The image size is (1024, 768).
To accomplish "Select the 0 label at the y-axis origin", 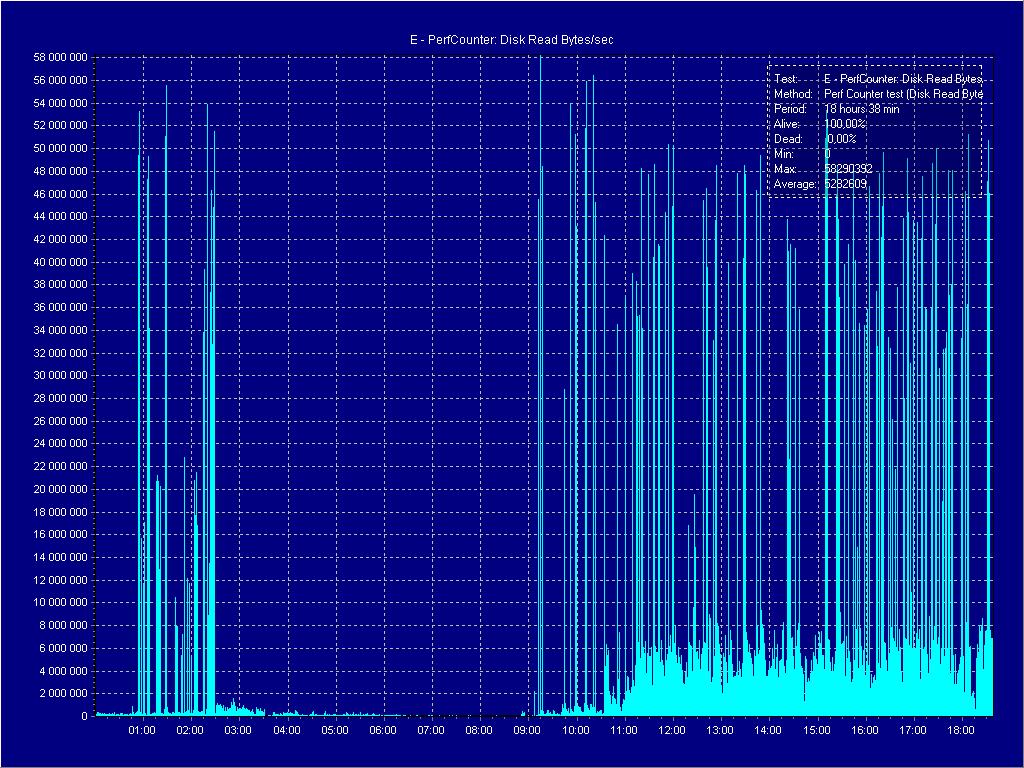I will 84,717.
